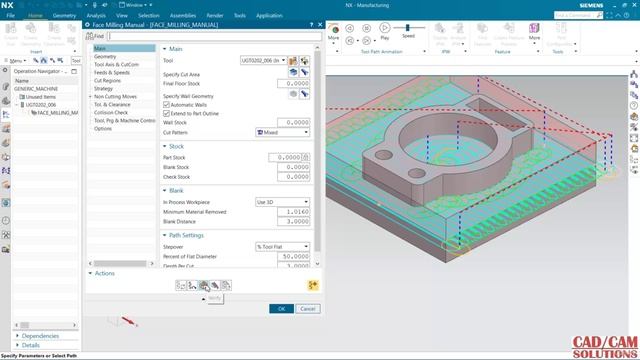640x360 pixels.
Task: Toggle the Automatic Walls checkbox
Action: tap(166, 105)
